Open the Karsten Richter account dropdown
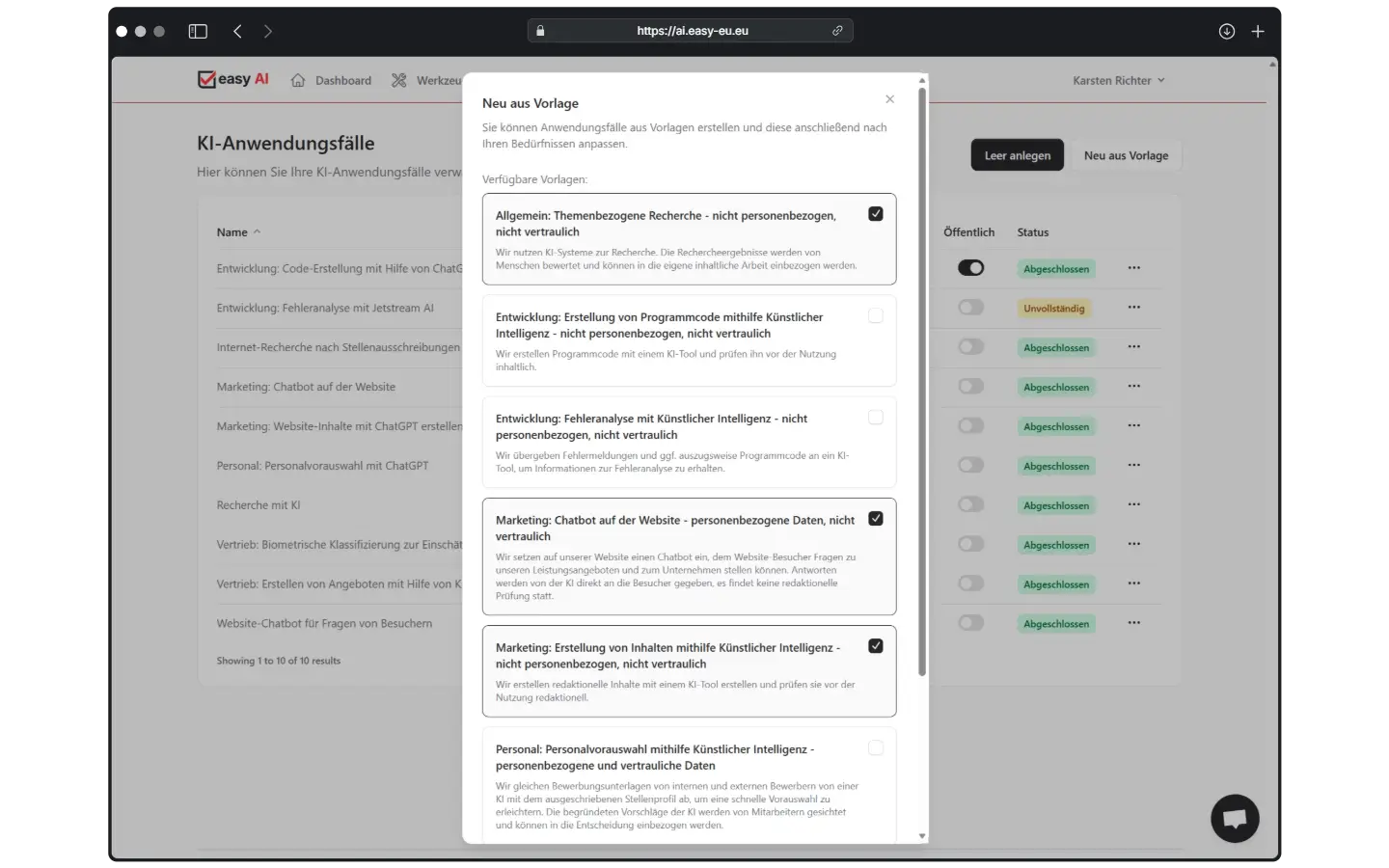 1118,80
